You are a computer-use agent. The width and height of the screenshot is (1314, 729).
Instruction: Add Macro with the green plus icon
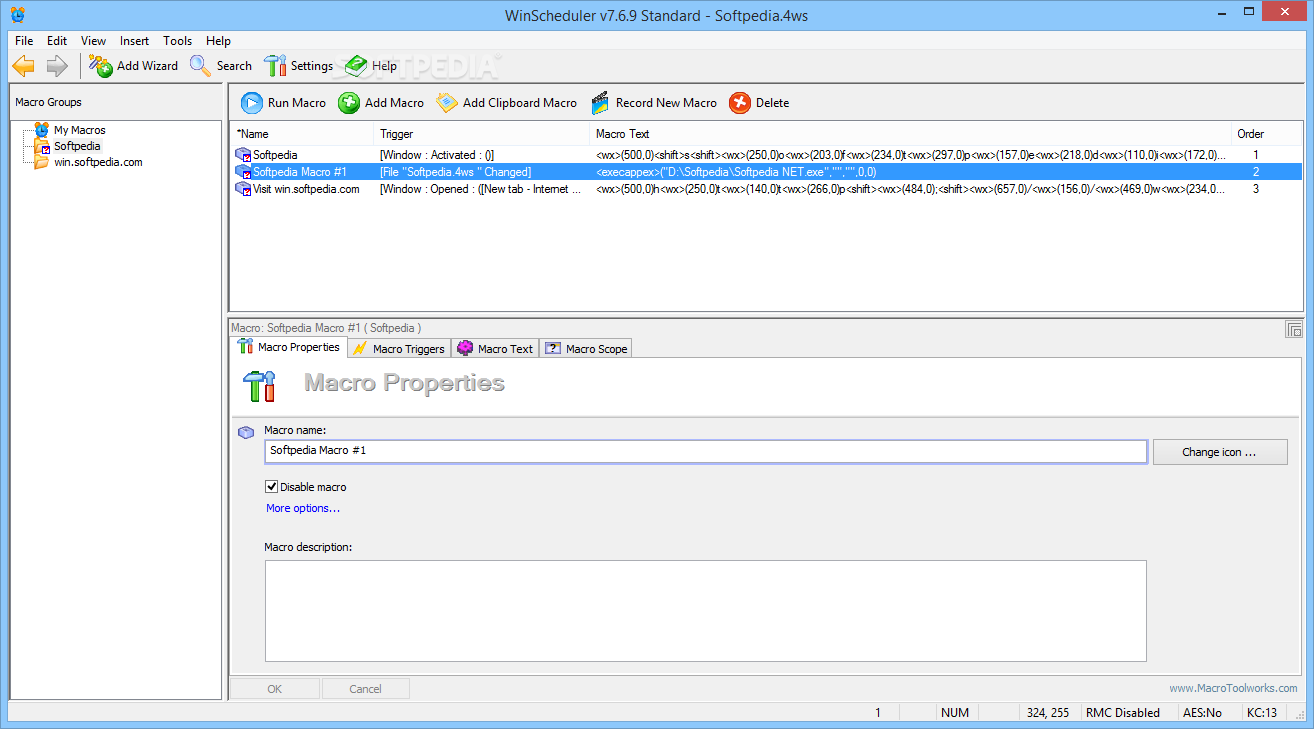click(349, 103)
